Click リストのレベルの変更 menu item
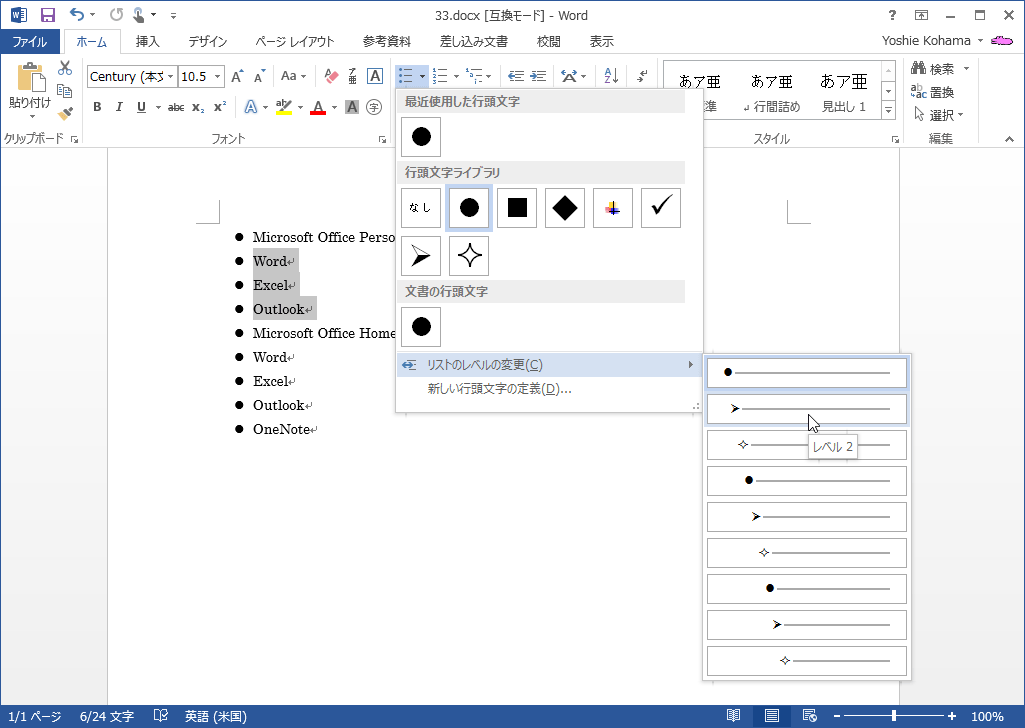Screen dimensions: 1025x728 (549, 365)
